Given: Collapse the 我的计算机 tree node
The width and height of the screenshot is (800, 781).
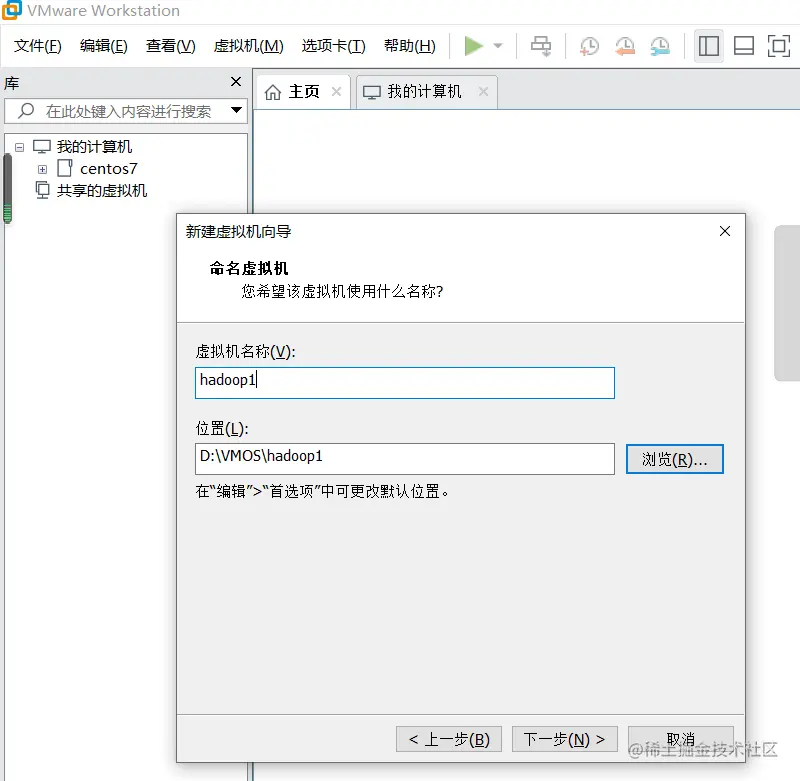Looking at the screenshot, I should click(x=20, y=146).
